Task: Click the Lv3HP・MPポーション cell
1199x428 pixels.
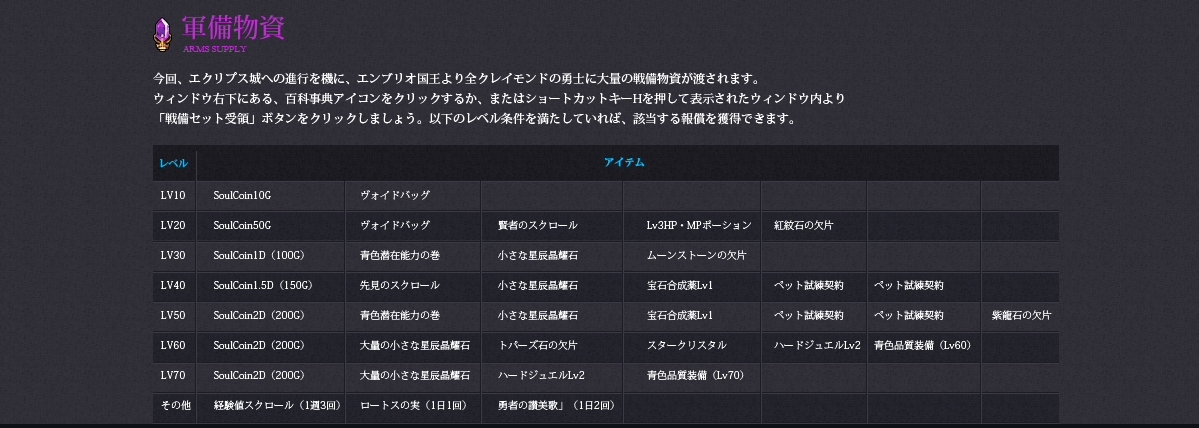Action: click(698, 225)
